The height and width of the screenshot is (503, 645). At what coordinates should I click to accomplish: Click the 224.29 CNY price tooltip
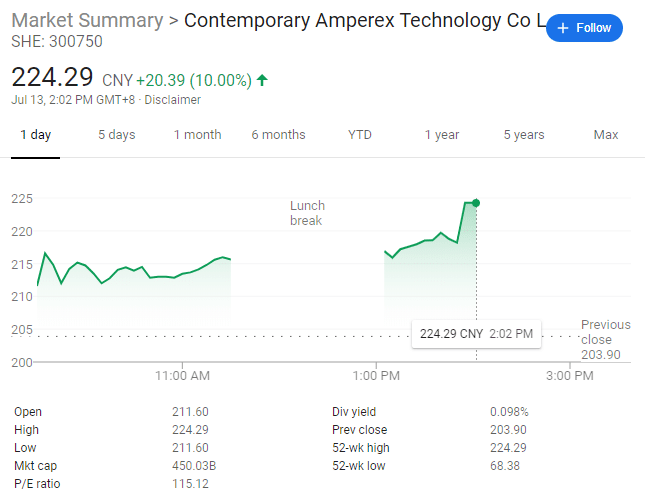click(476, 334)
